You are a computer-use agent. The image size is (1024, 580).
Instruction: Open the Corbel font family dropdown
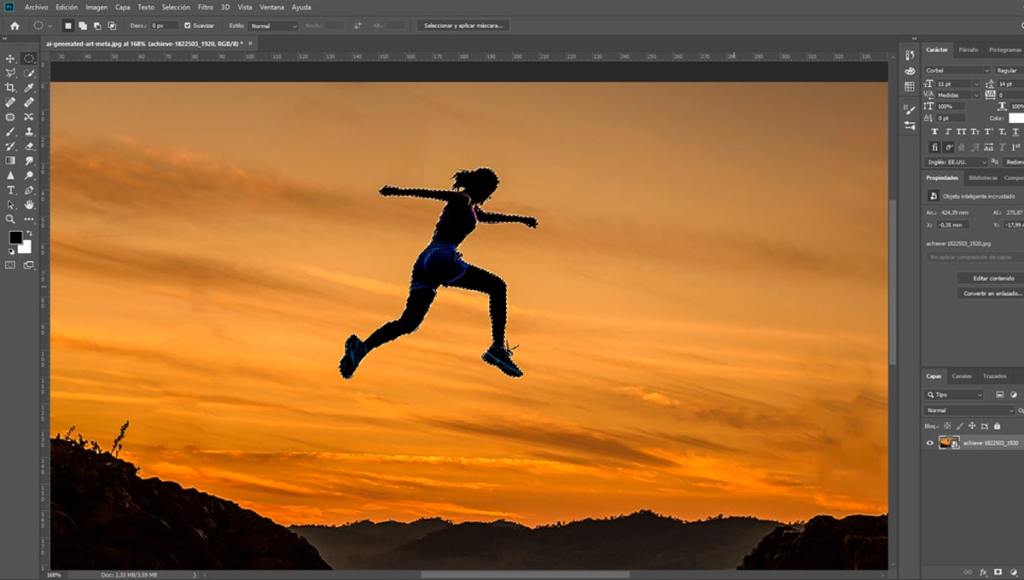click(x=955, y=70)
